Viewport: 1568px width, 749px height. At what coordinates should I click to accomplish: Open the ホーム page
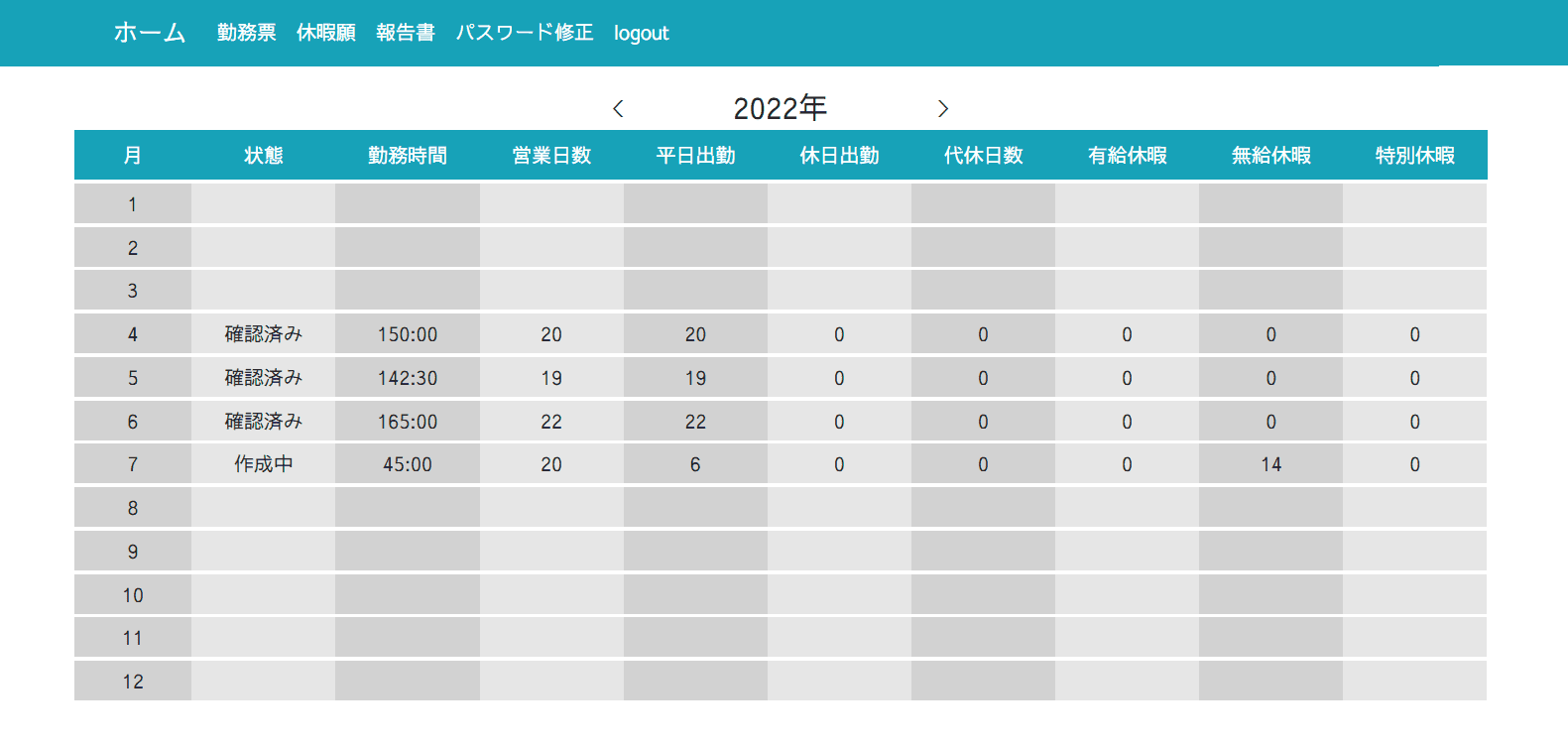click(150, 33)
